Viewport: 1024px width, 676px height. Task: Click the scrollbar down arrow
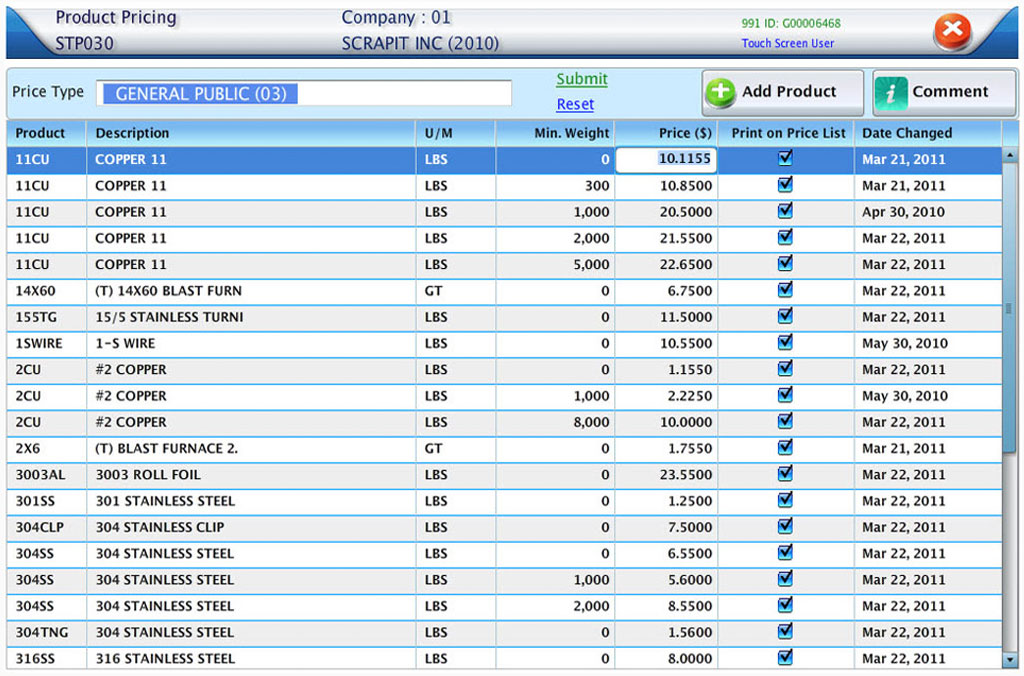pos(1010,659)
